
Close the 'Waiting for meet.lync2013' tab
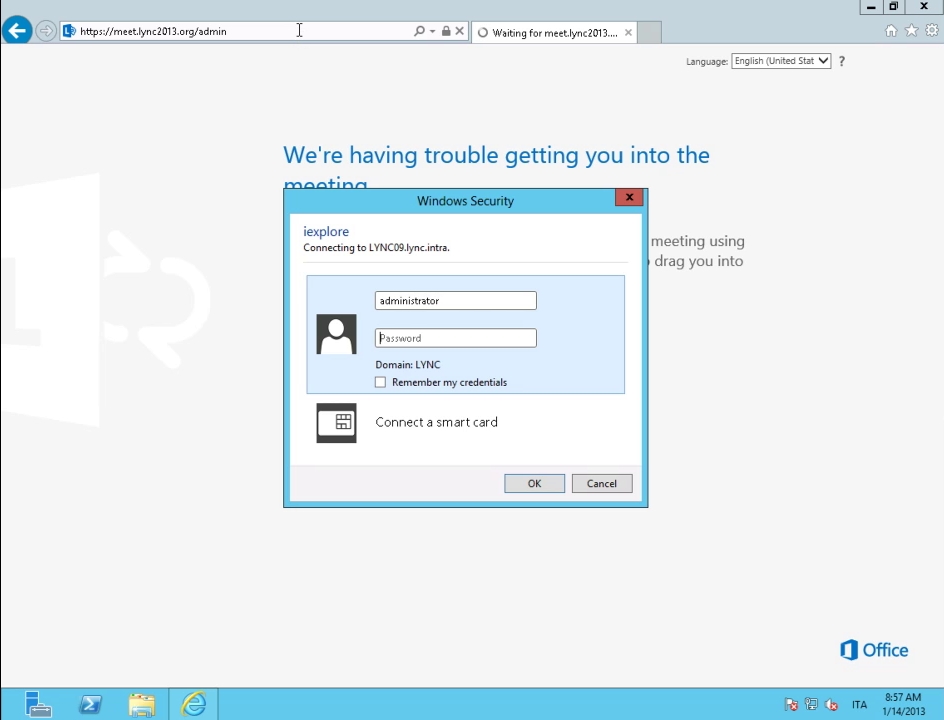628,33
